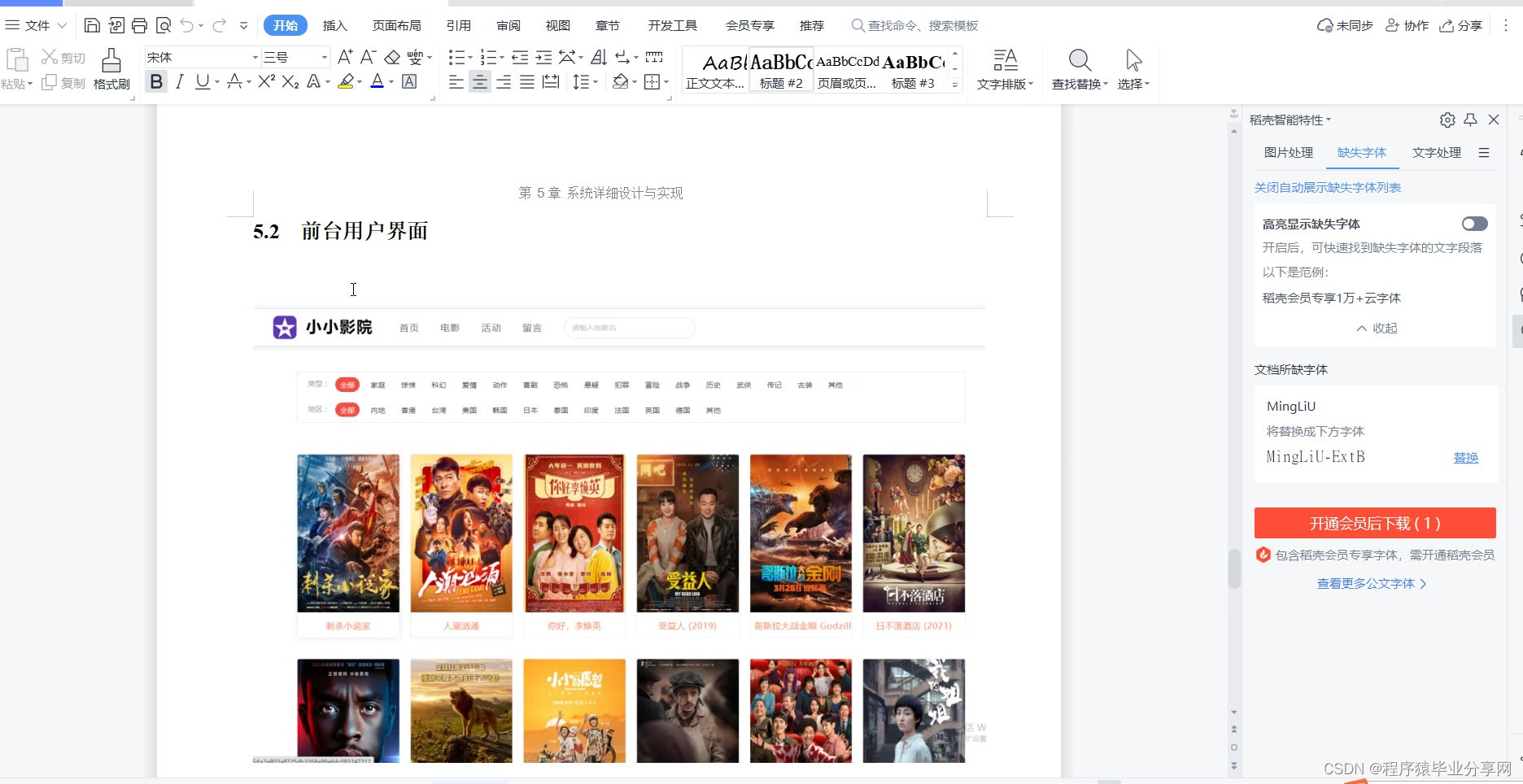The height and width of the screenshot is (784, 1523).
Task: Switch to View (视图) tab
Action: [557, 26]
